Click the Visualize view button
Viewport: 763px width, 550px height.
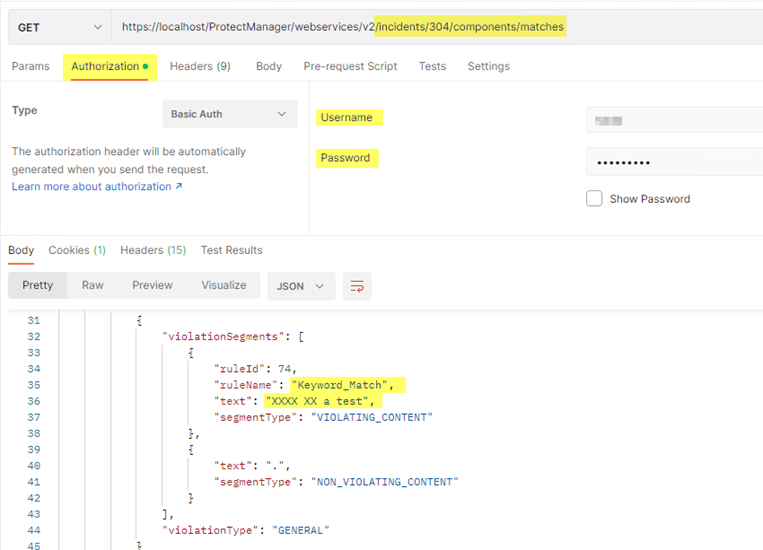(x=224, y=285)
